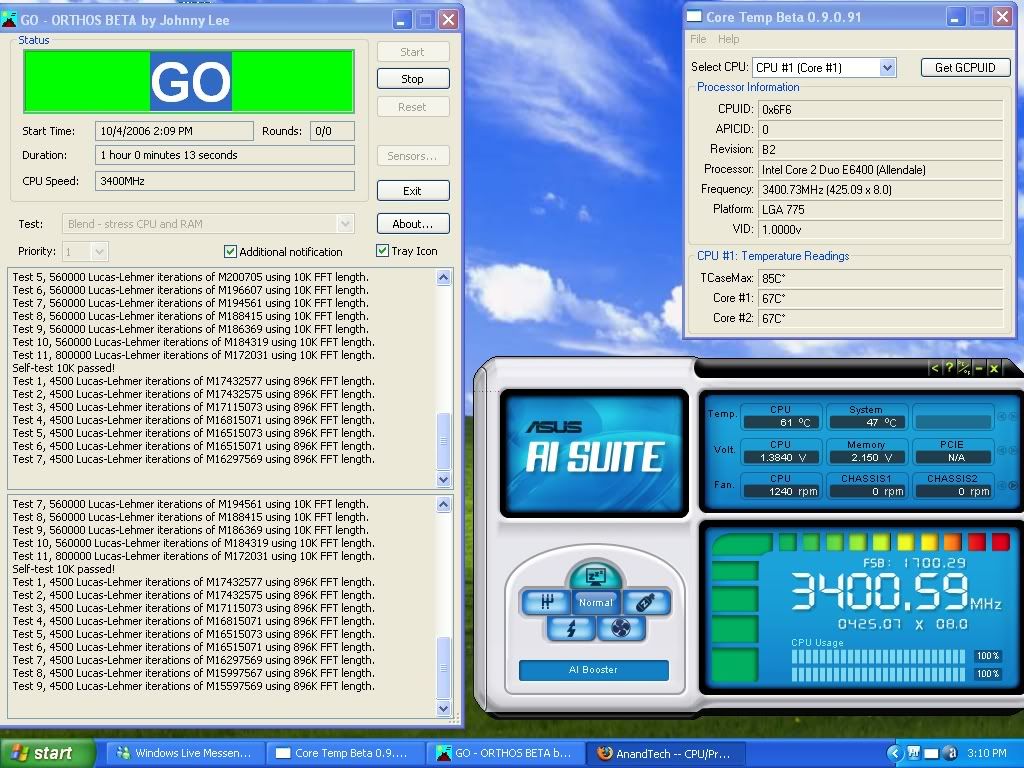Open the Q-Fan fan icon in AI Suite
Viewport: 1024px width, 768px height.
(621, 629)
